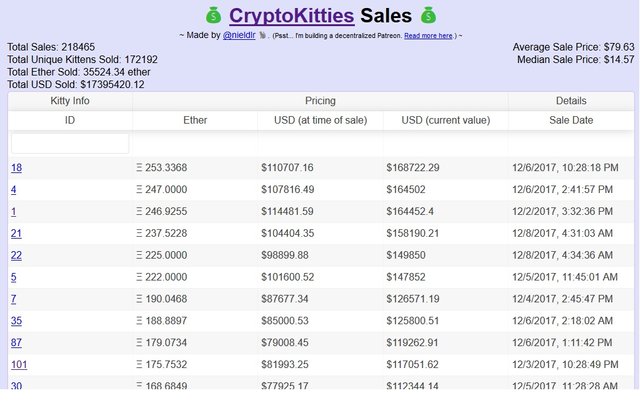The height and width of the screenshot is (410, 640).
Task: Click the small cat icon beside @nieldlr
Action: (262, 35)
